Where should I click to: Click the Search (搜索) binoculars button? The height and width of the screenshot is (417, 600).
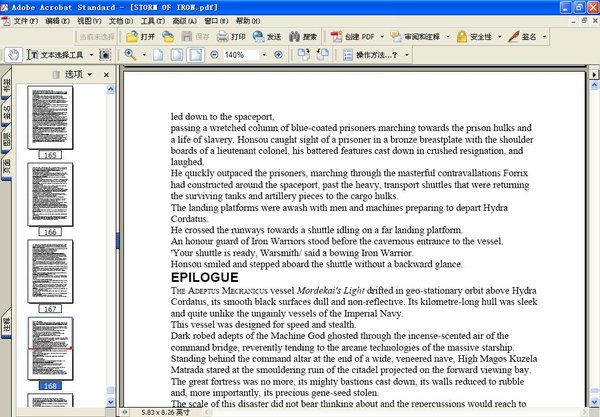coord(303,37)
